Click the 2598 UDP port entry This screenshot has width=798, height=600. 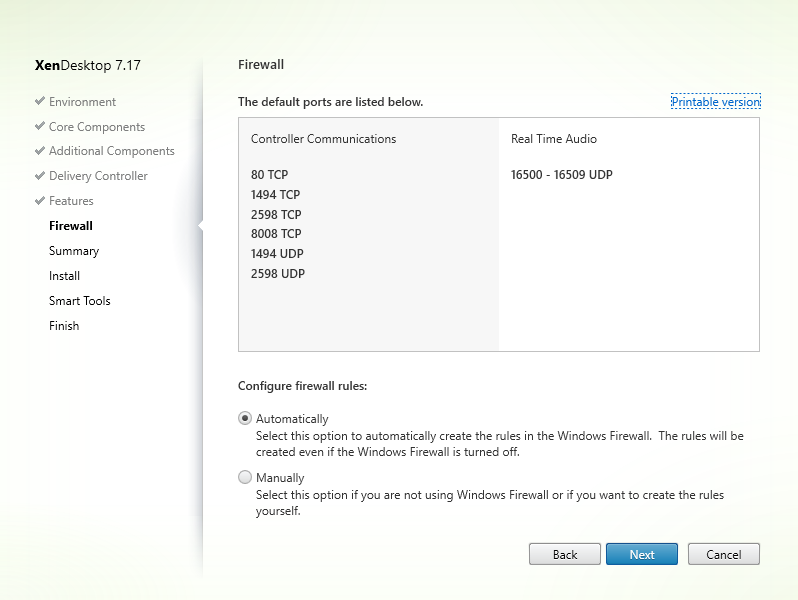(x=277, y=273)
